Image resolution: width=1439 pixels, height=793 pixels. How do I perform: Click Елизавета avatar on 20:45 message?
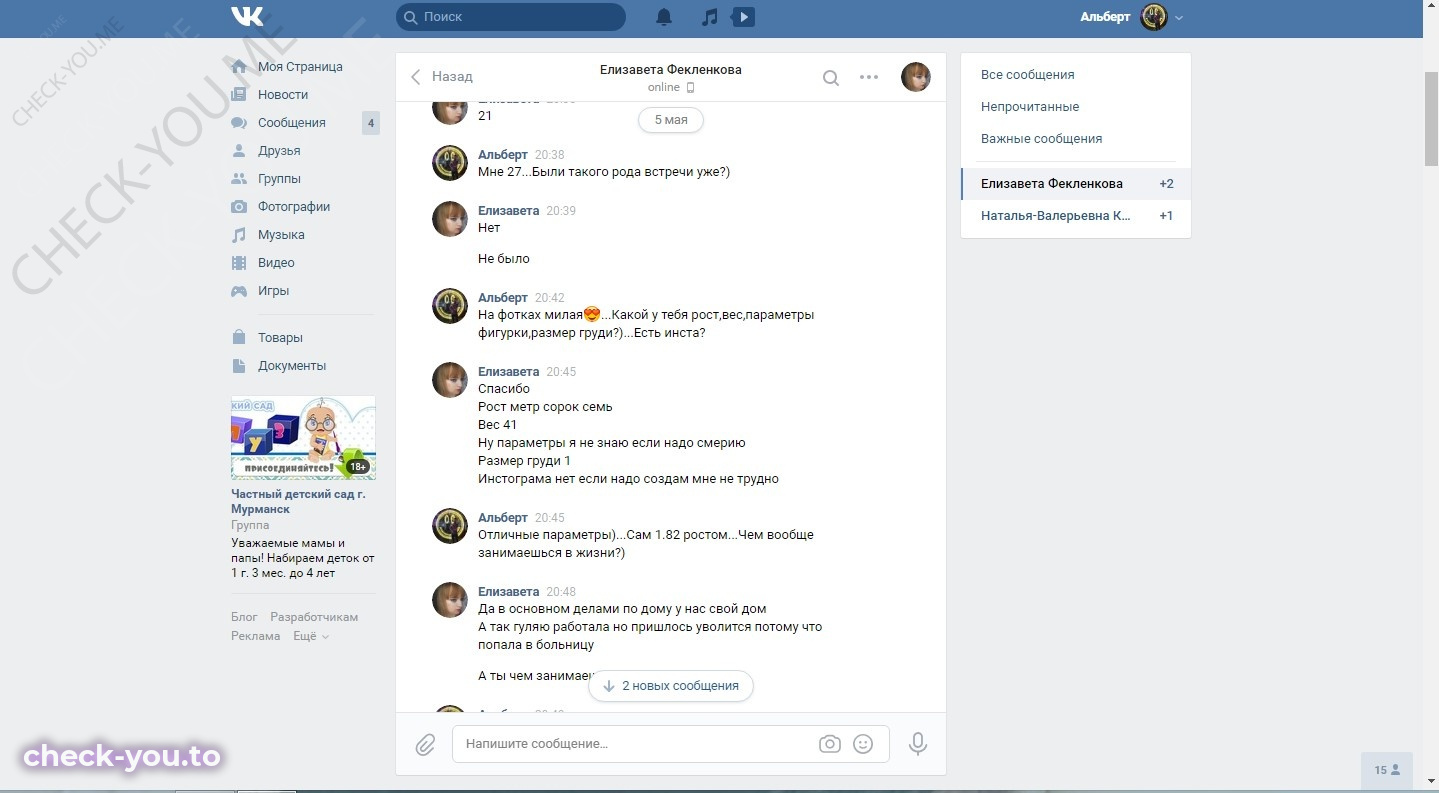click(x=450, y=380)
